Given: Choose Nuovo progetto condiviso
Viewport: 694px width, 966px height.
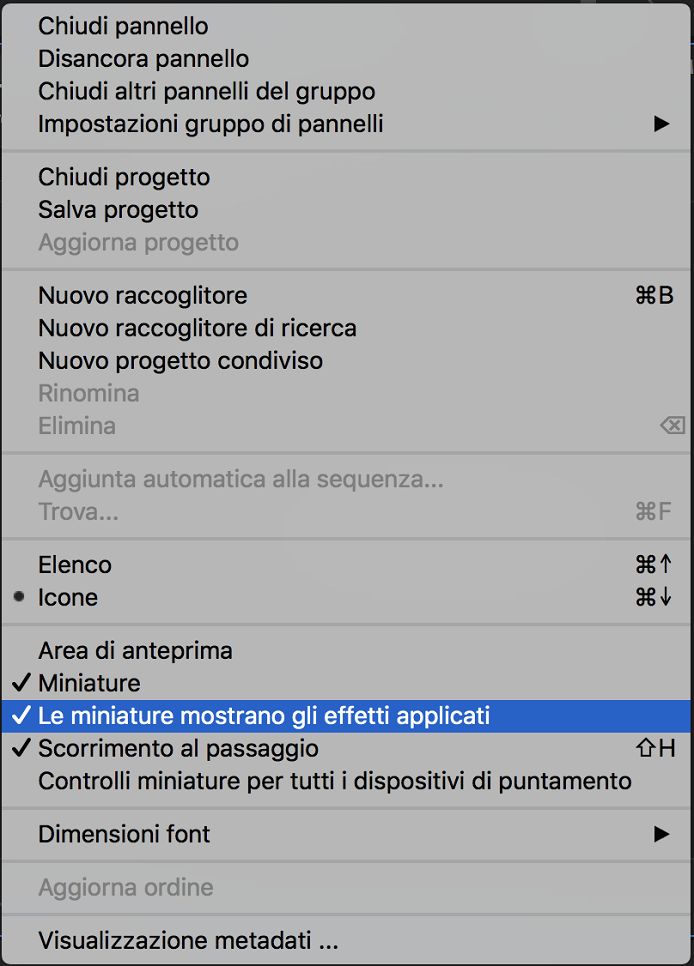Looking at the screenshot, I should coord(180,361).
